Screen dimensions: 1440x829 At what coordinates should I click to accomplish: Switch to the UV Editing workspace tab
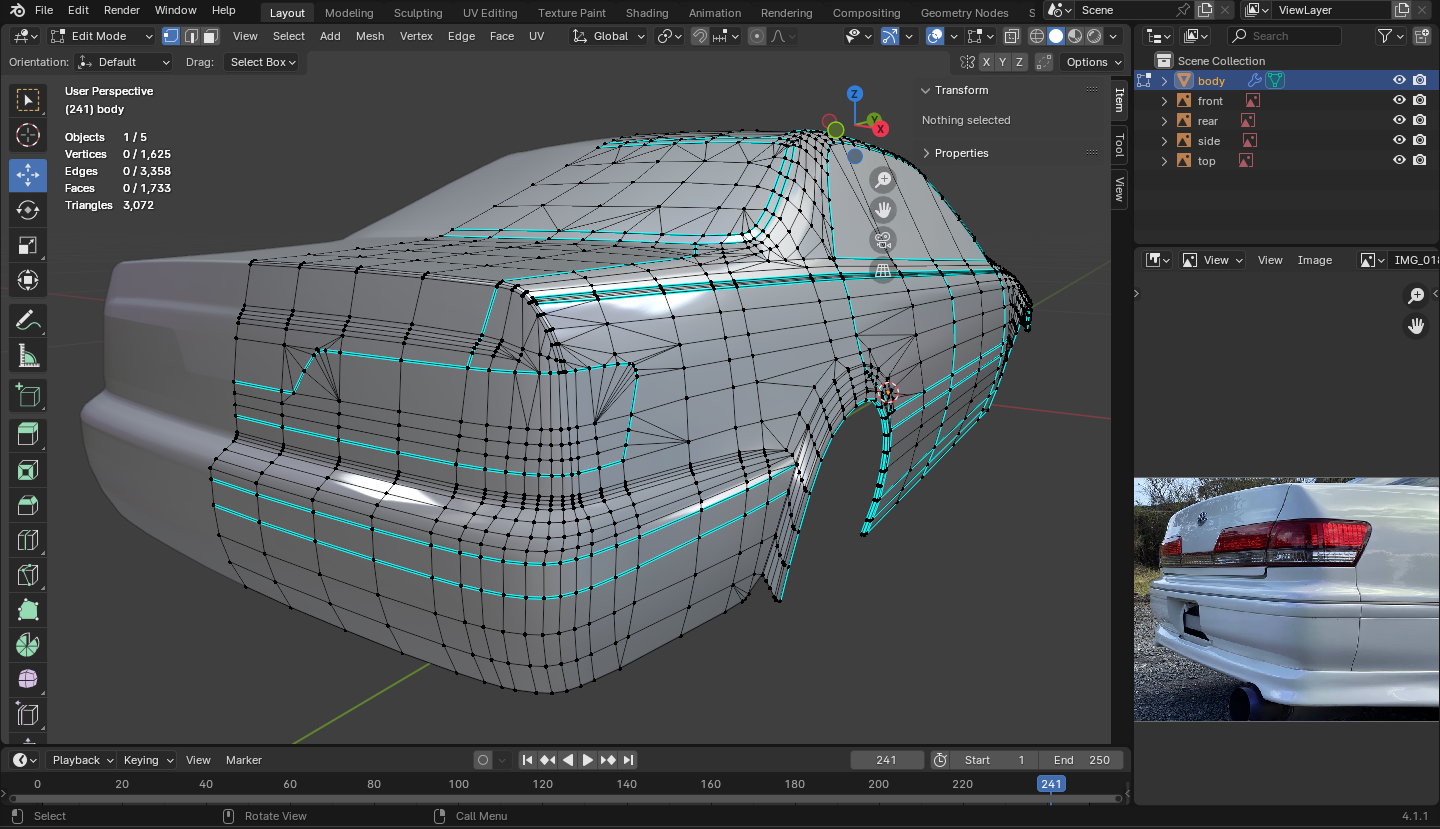tap(489, 13)
